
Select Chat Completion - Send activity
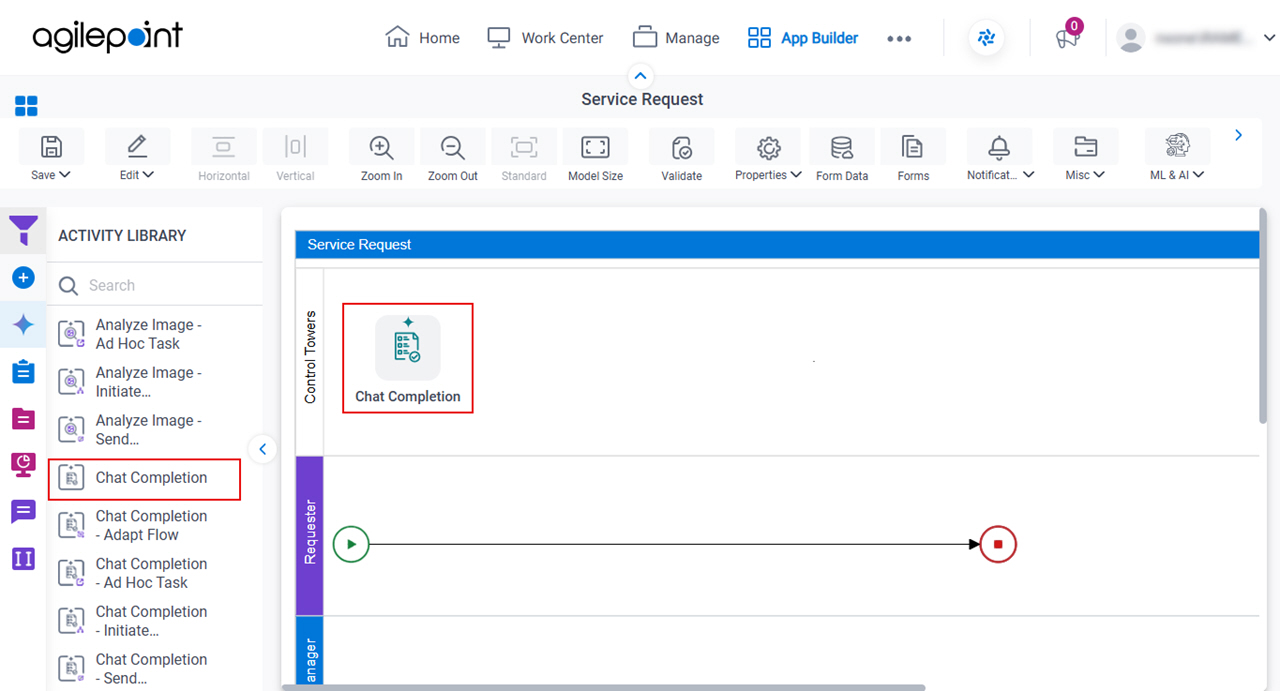[145, 669]
